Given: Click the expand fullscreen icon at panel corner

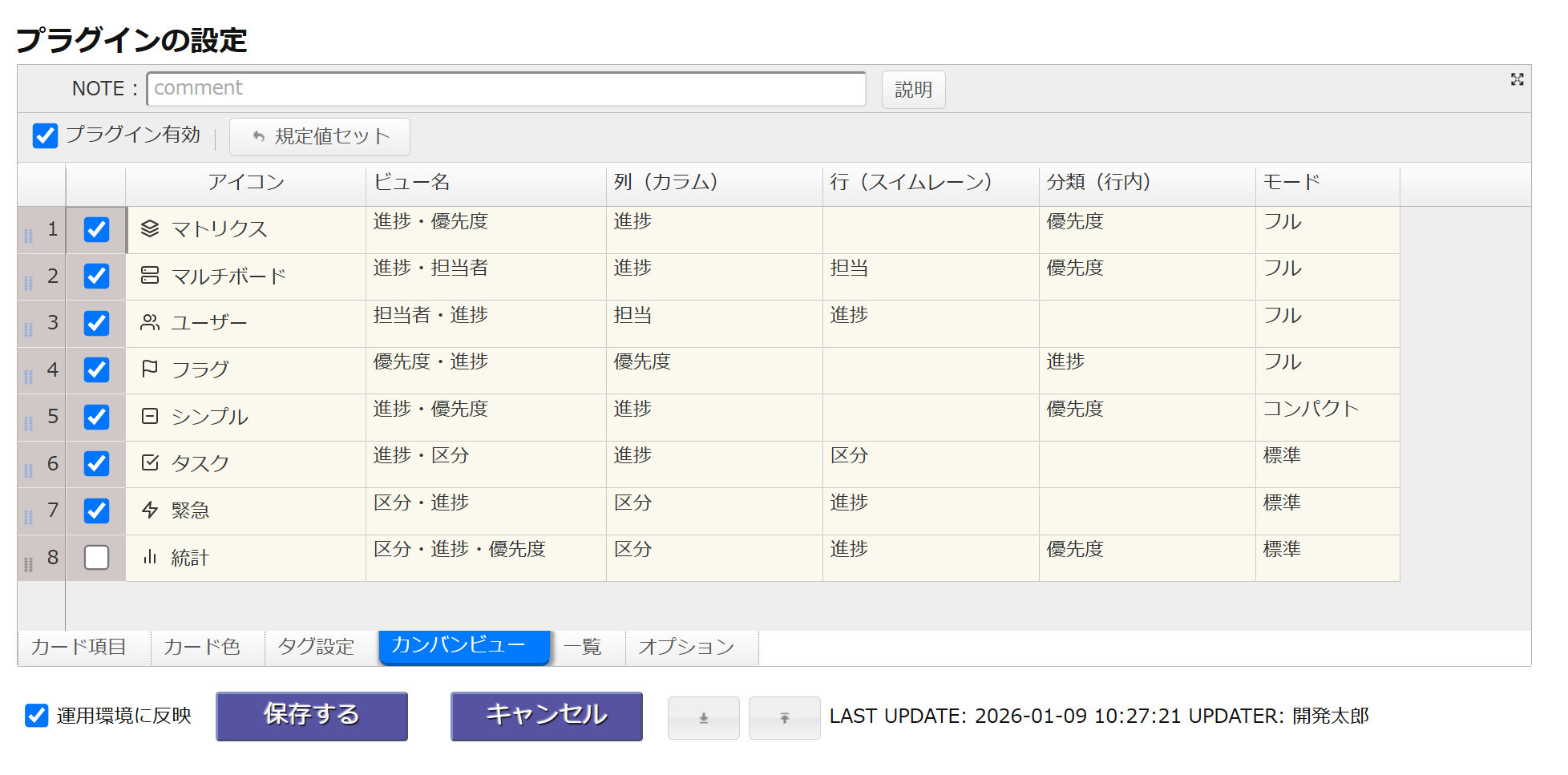Looking at the screenshot, I should 1517,79.
